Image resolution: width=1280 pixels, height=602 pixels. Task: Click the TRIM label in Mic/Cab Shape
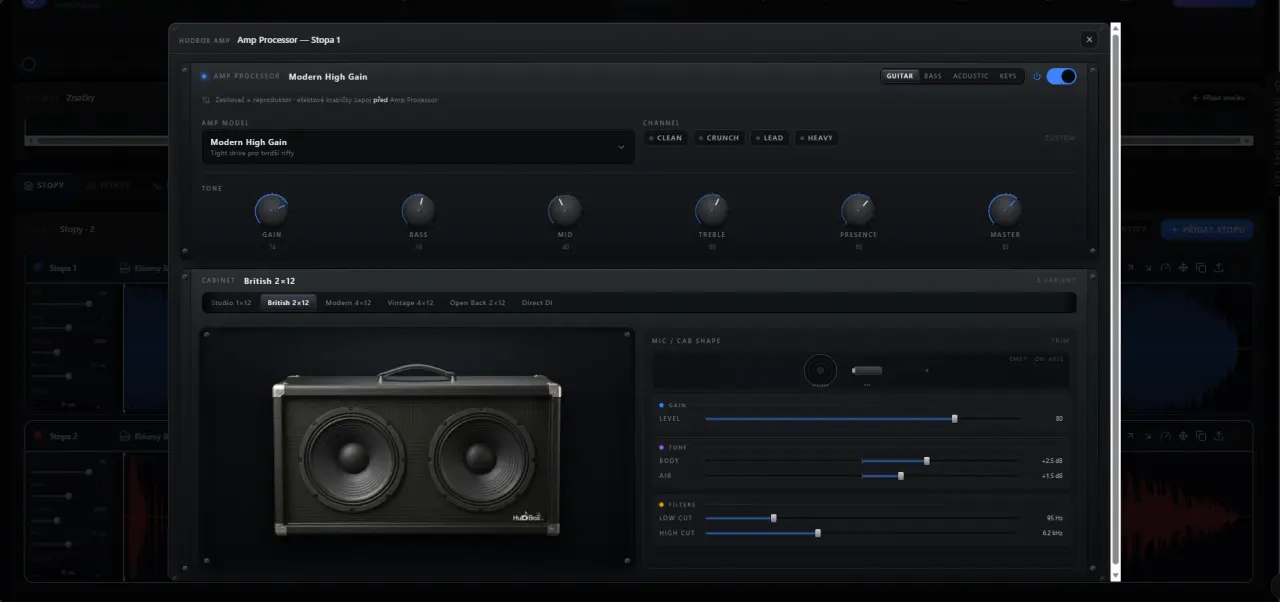point(1060,341)
